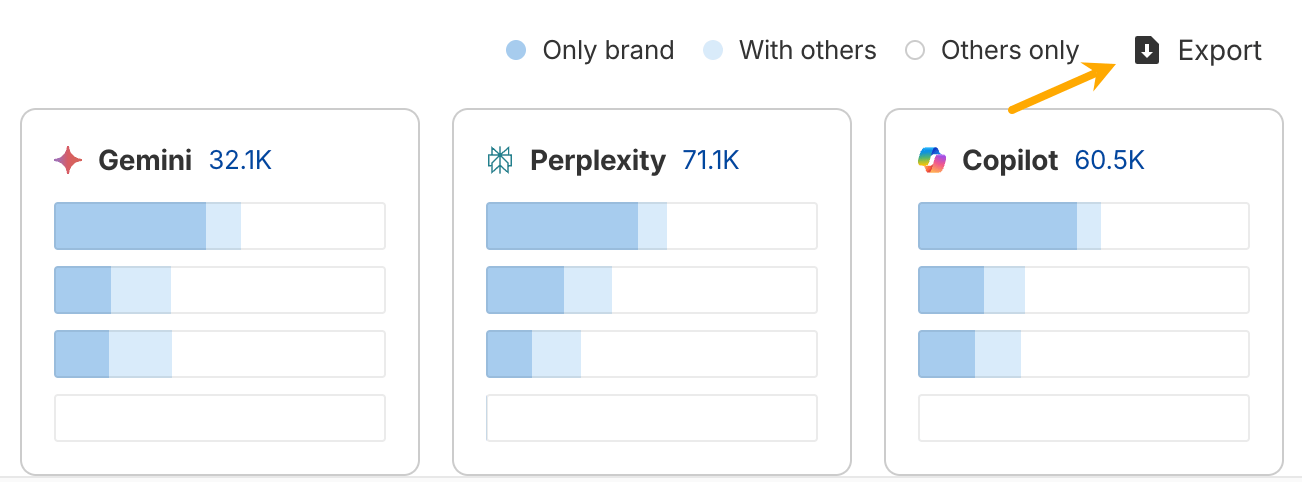1302x482 pixels.
Task: Click Copilot's second bar row
Action: (x=1084, y=290)
